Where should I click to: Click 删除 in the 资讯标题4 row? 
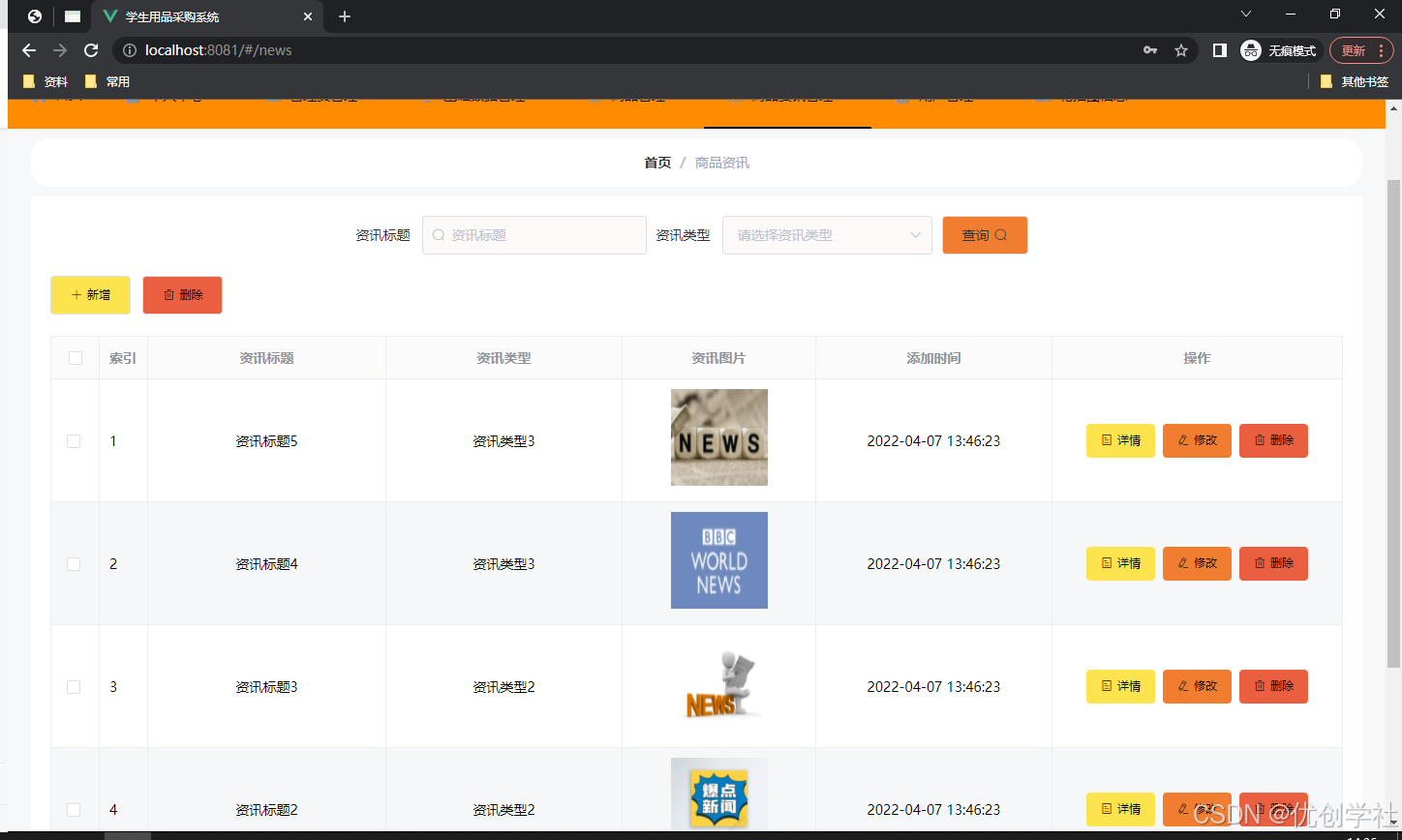click(x=1273, y=563)
